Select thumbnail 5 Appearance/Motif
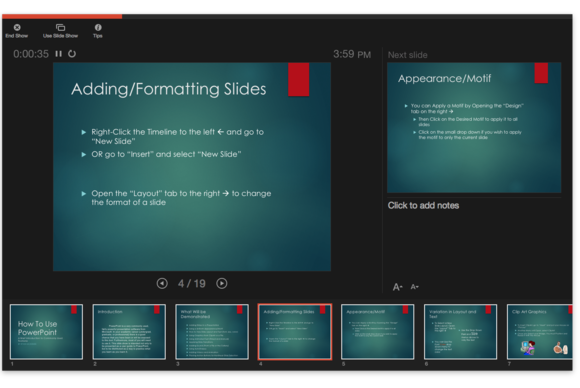Screen dimensions: 580x388 [x=377, y=332]
